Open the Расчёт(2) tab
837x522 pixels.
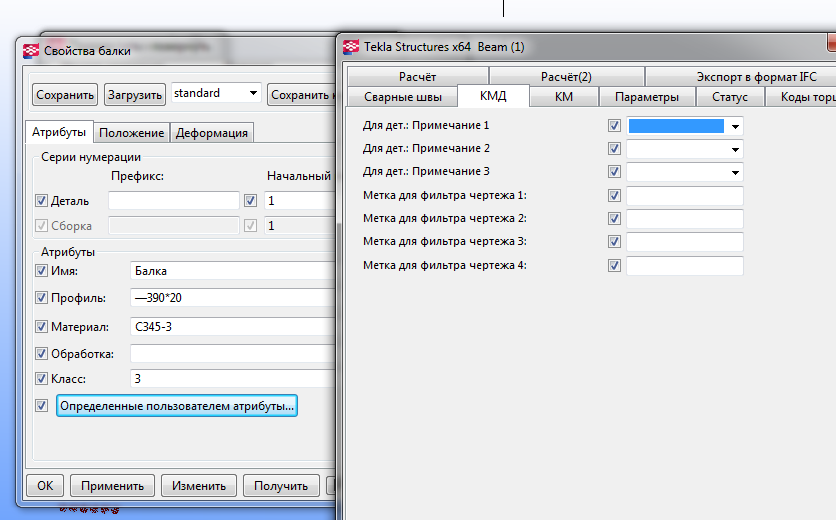[x=566, y=77]
